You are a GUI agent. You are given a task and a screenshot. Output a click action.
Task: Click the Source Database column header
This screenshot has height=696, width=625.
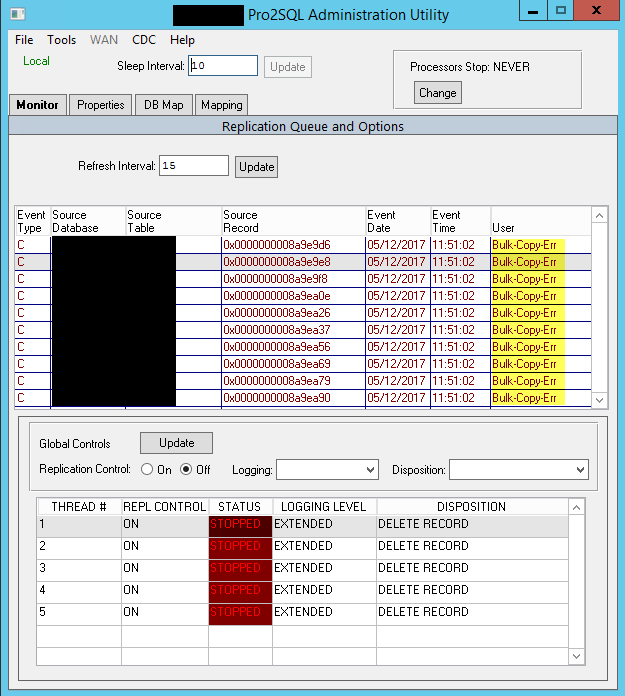pyautogui.click(x=88, y=221)
